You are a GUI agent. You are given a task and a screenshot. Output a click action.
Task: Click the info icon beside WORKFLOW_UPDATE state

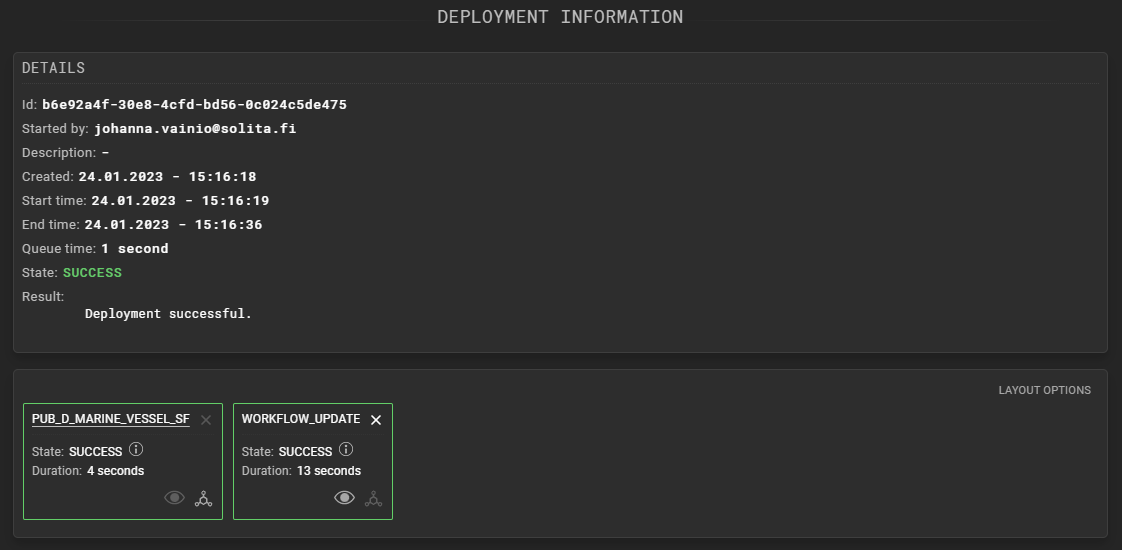pos(346,450)
